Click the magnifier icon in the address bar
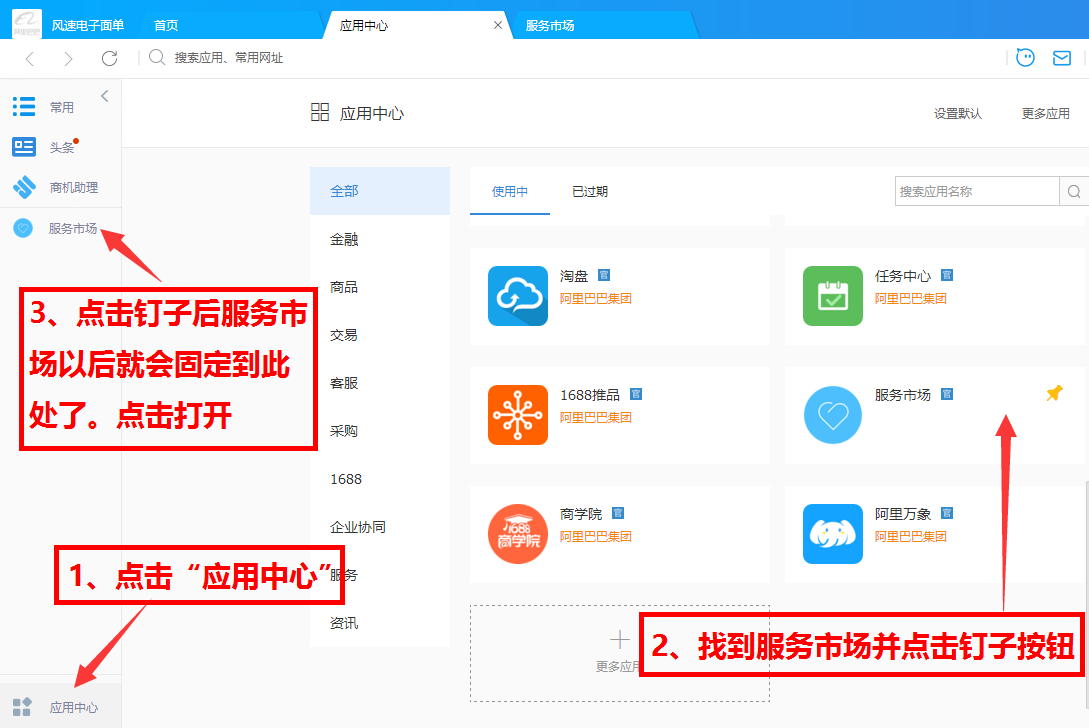The width and height of the screenshot is (1089, 728). click(157, 57)
